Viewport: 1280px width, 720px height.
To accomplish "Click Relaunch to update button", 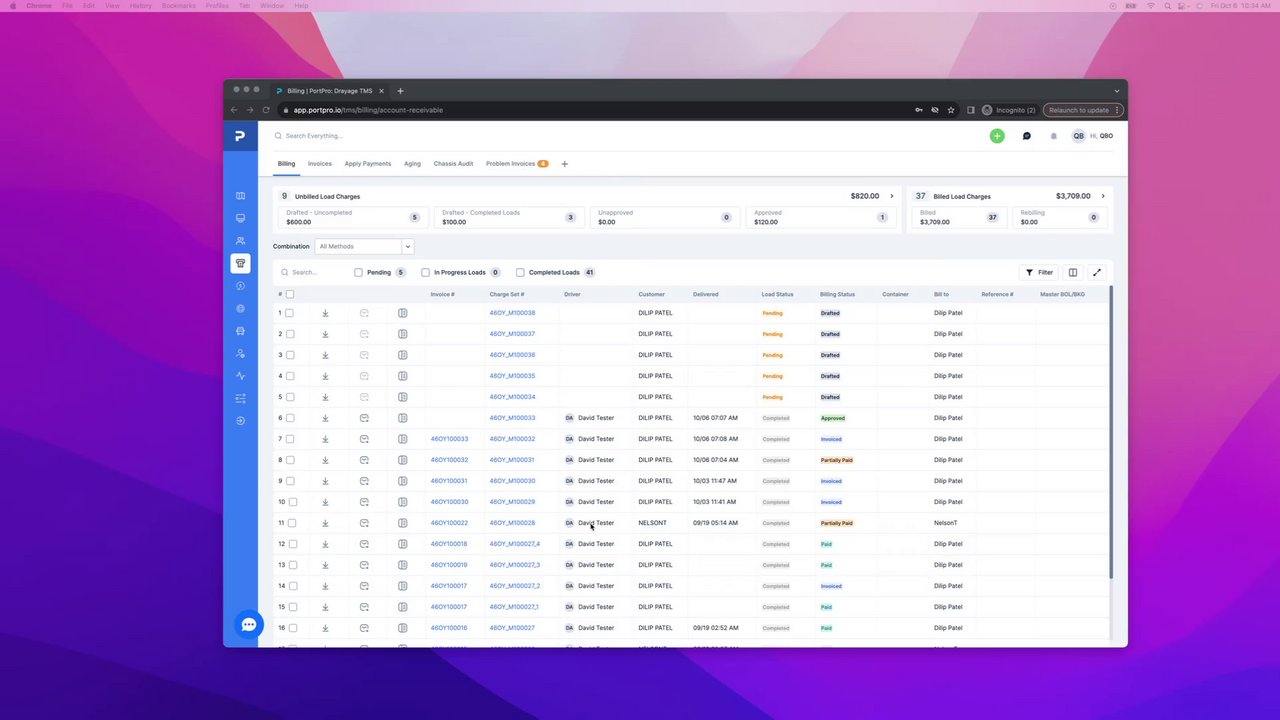I will coord(1083,110).
